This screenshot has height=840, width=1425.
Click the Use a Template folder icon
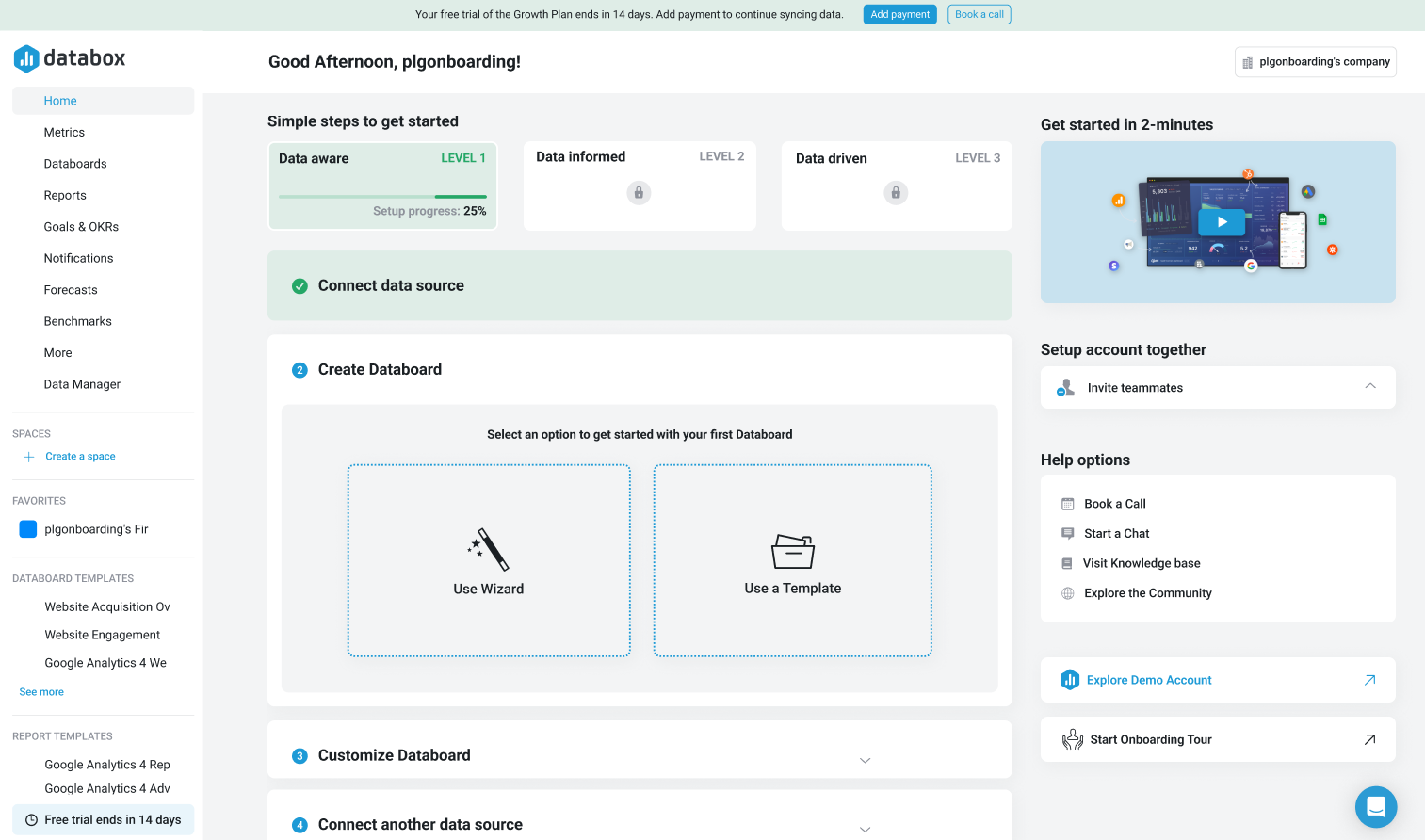click(x=793, y=552)
